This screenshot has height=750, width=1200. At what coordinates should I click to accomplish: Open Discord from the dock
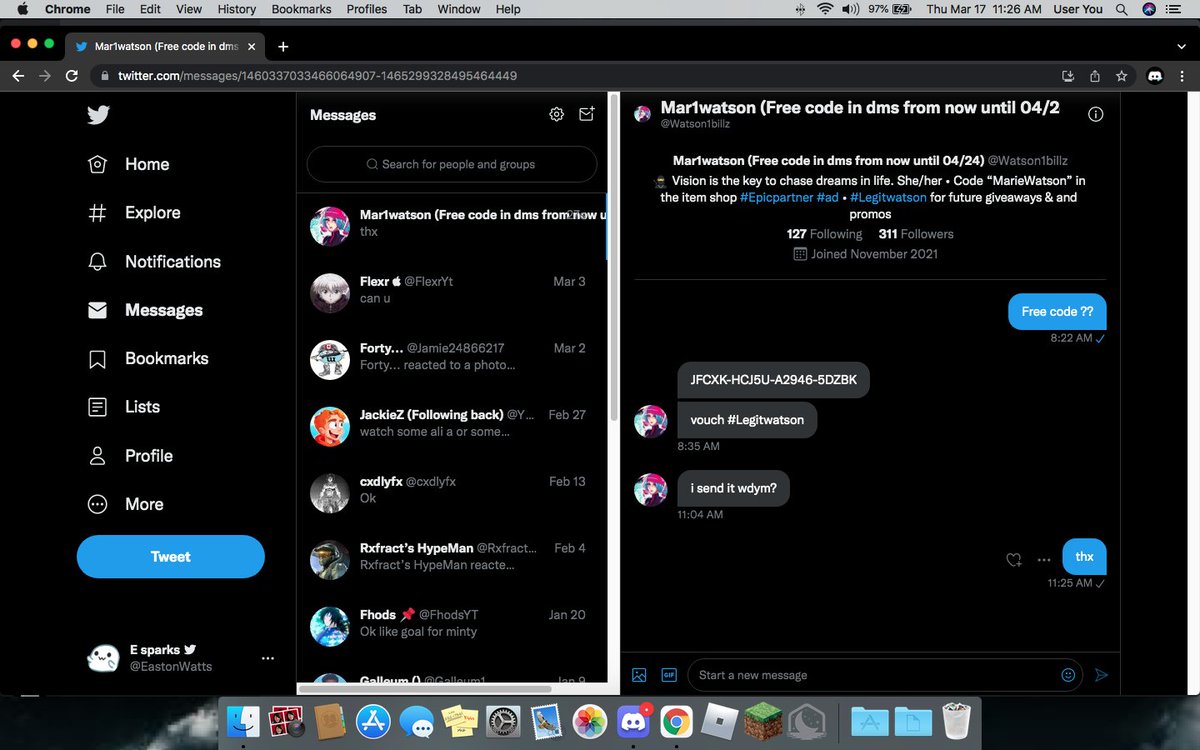[632, 721]
